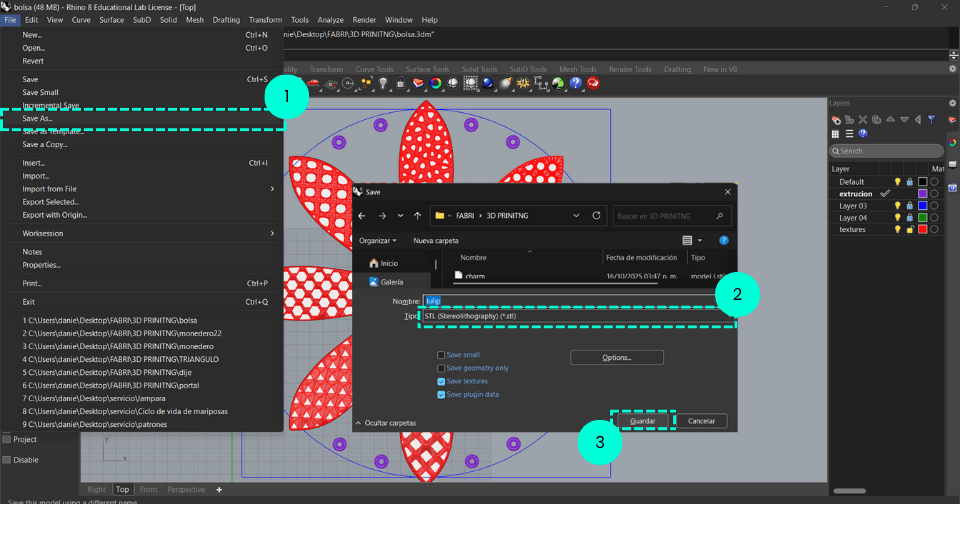
Task: Expand the Organizar dropdown
Action: (x=378, y=241)
